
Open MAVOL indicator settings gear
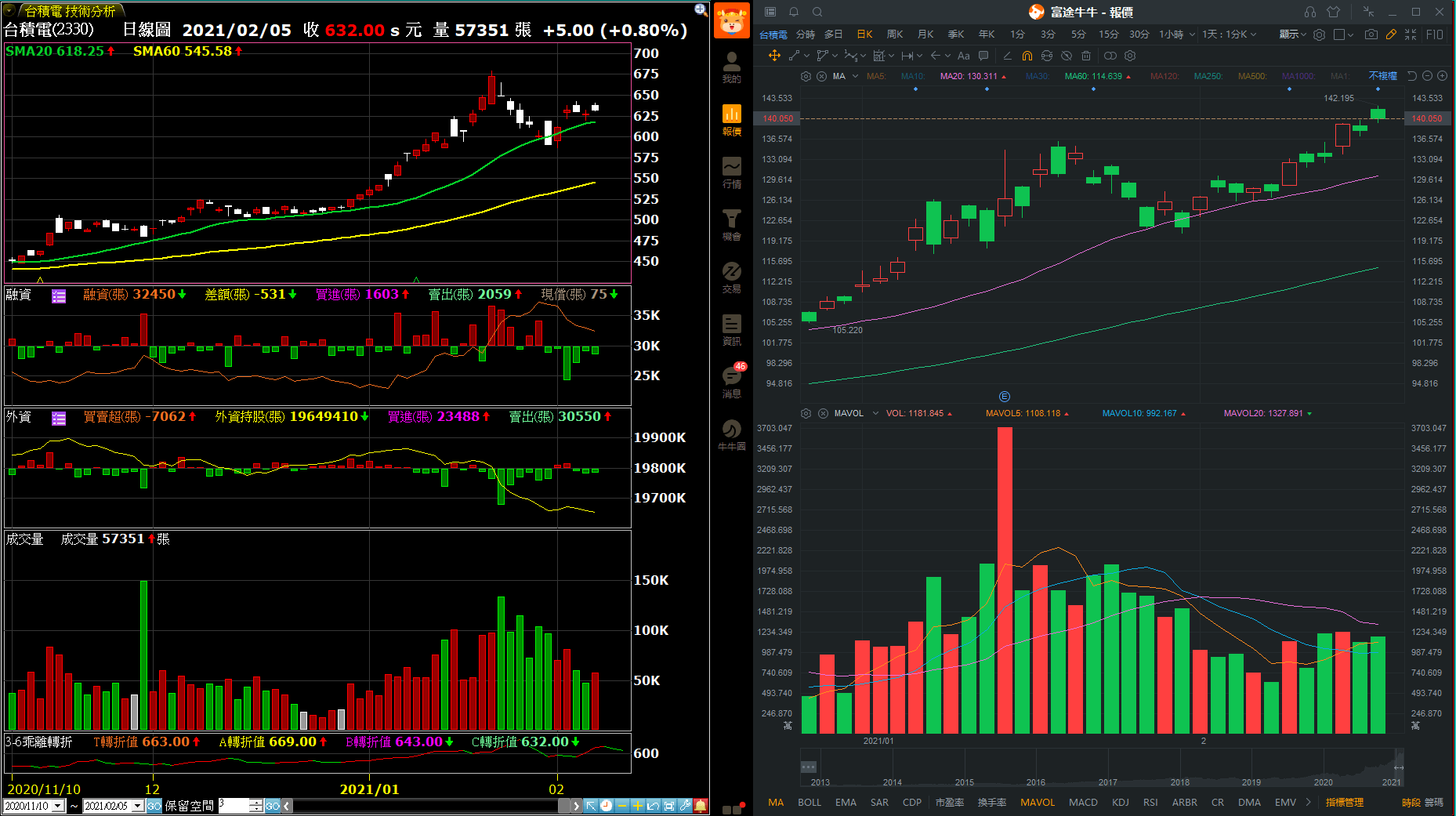pyautogui.click(x=806, y=413)
